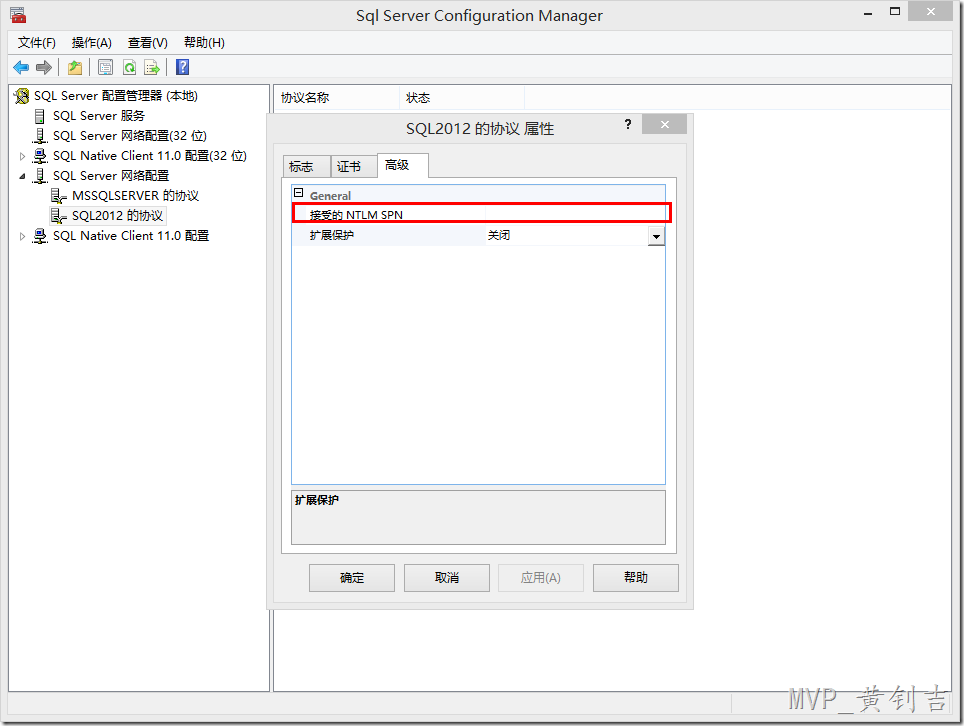The height and width of the screenshot is (726, 964).
Task: Select SQL Server 服务 in the tree
Action: 99,116
